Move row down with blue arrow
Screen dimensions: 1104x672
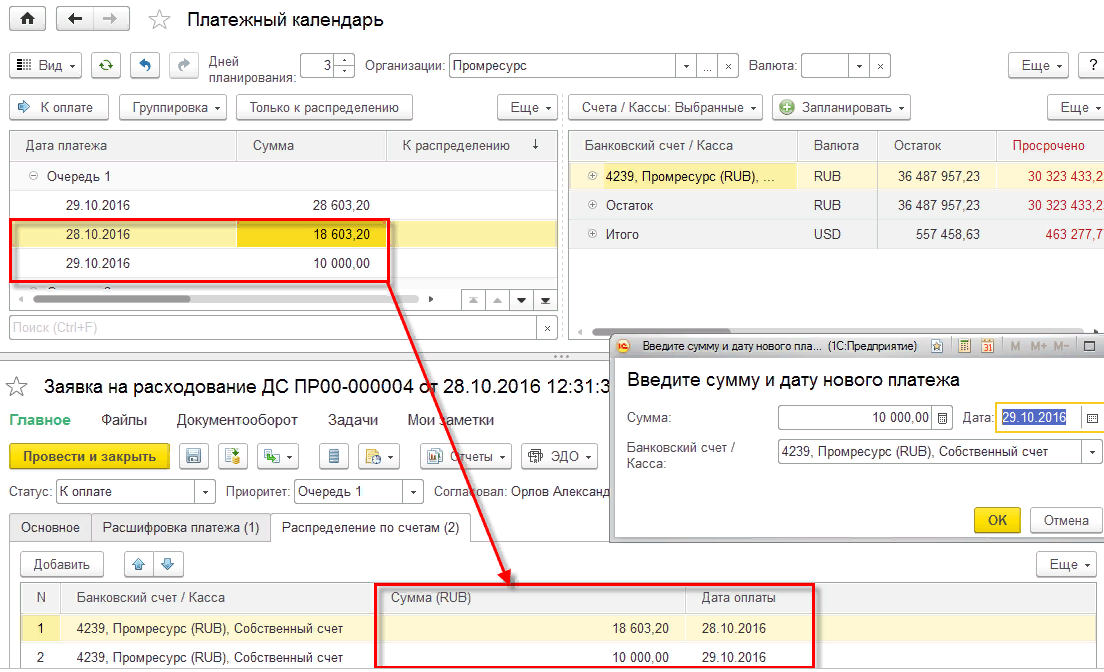point(167,564)
